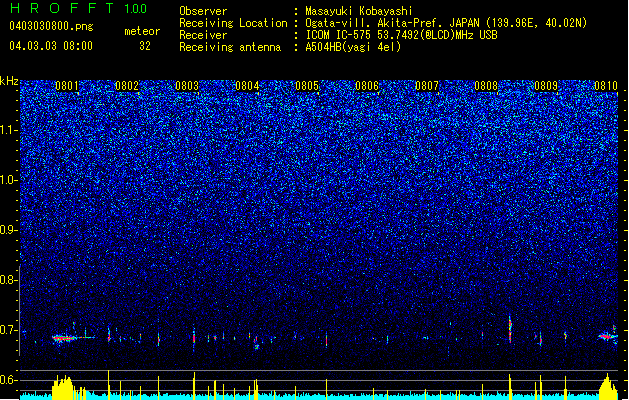Click the 1.1 frequency axis label

point(9,130)
